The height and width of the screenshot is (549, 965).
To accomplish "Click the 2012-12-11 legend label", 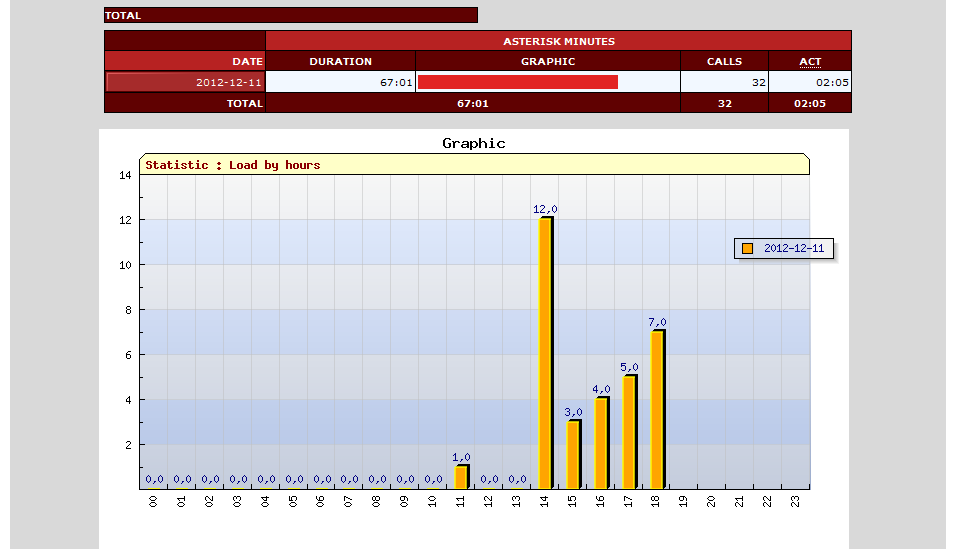I will 794,248.
